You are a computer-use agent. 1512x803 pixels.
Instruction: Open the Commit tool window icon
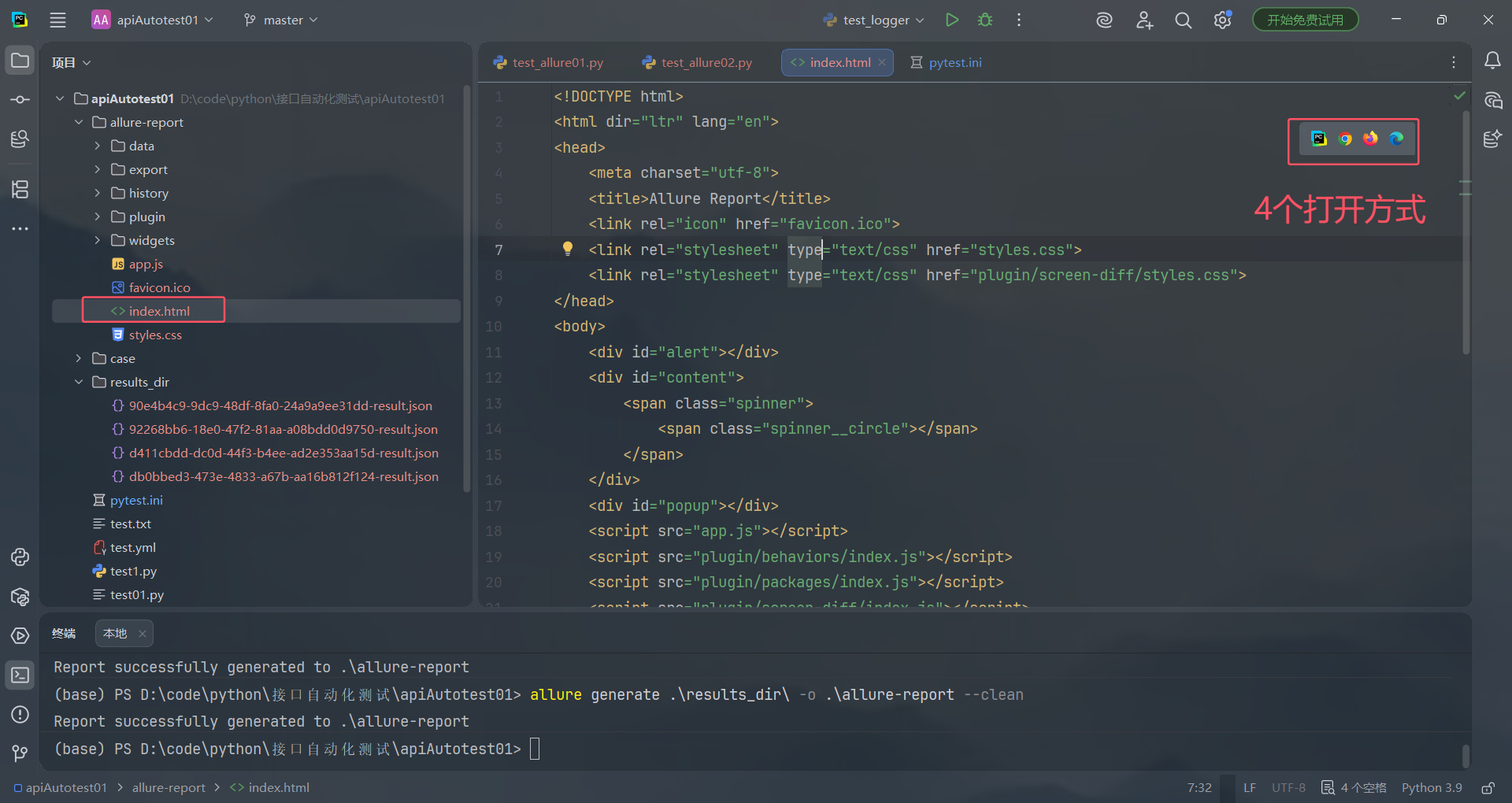(x=20, y=100)
